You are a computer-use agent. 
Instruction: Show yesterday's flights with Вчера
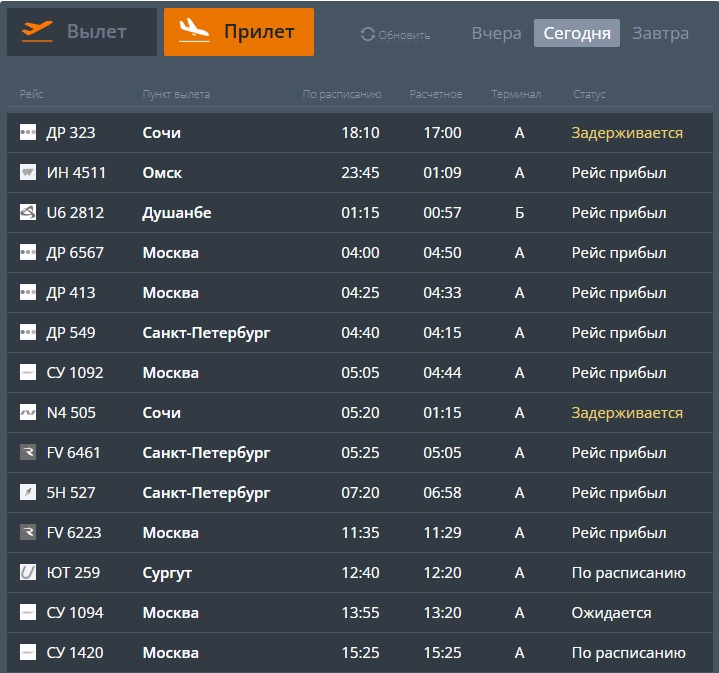(496, 33)
